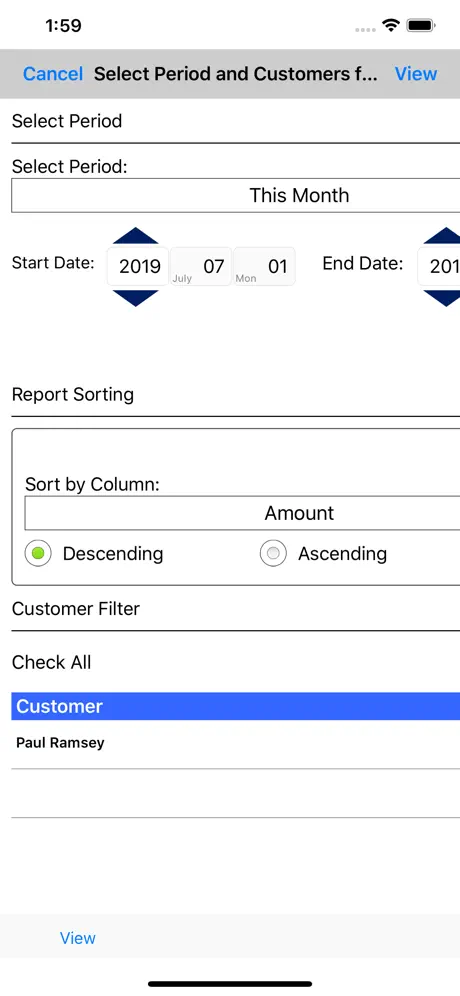This screenshot has width=460, height=996.
Task: Tap the Start Date label
Action: click(x=53, y=263)
